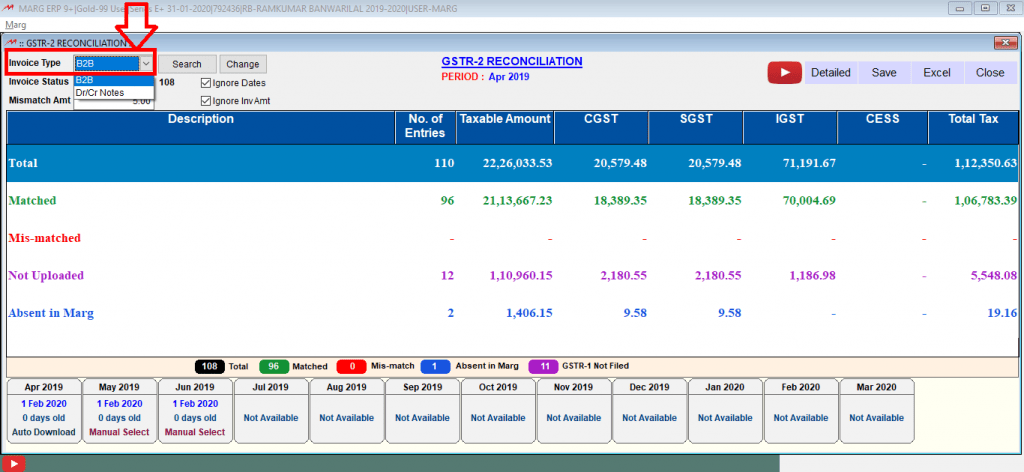This screenshot has width=1024, height=472.
Task: Click the purple 11 GSTR-1 Not Filed badge
Action: pyautogui.click(x=543, y=366)
